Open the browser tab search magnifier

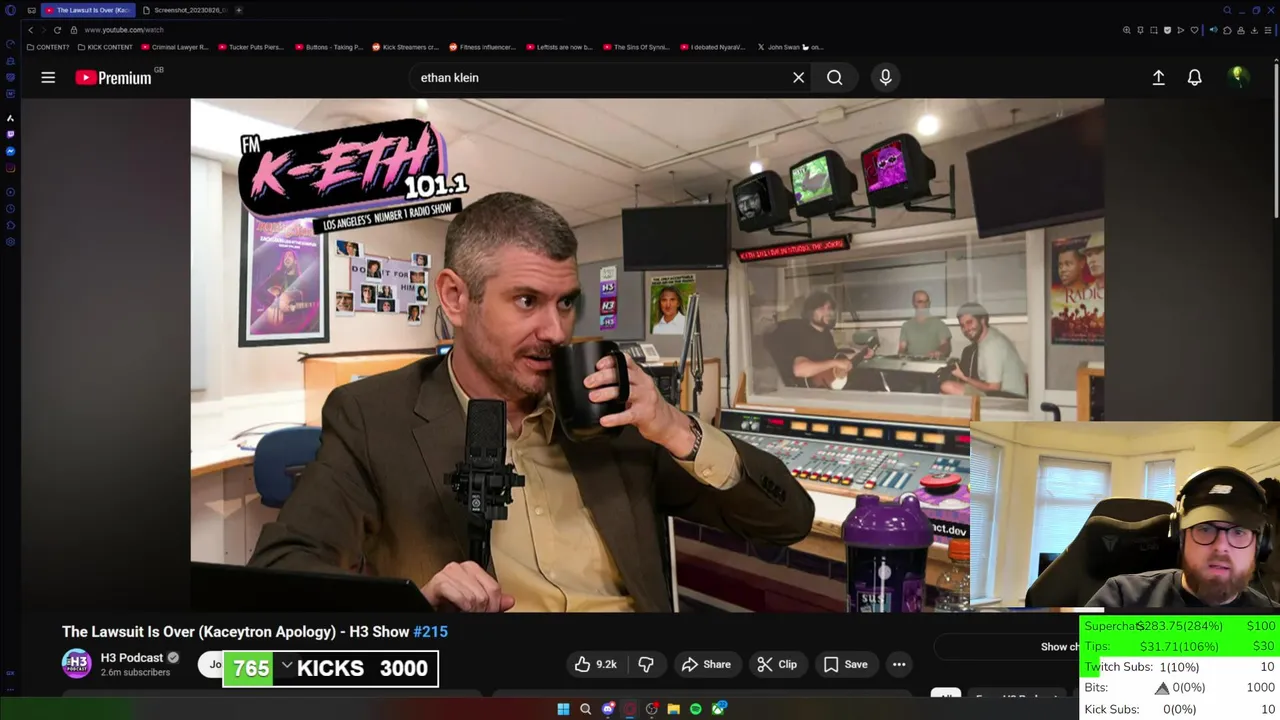[x=1227, y=10]
